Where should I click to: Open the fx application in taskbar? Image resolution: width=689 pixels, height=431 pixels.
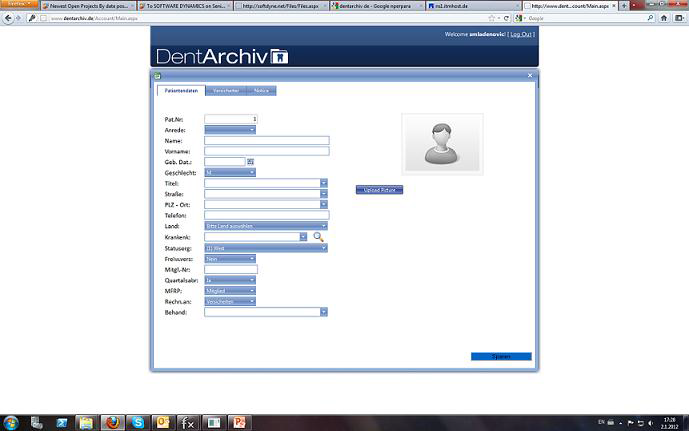pyautogui.click(x=188, y=423)
